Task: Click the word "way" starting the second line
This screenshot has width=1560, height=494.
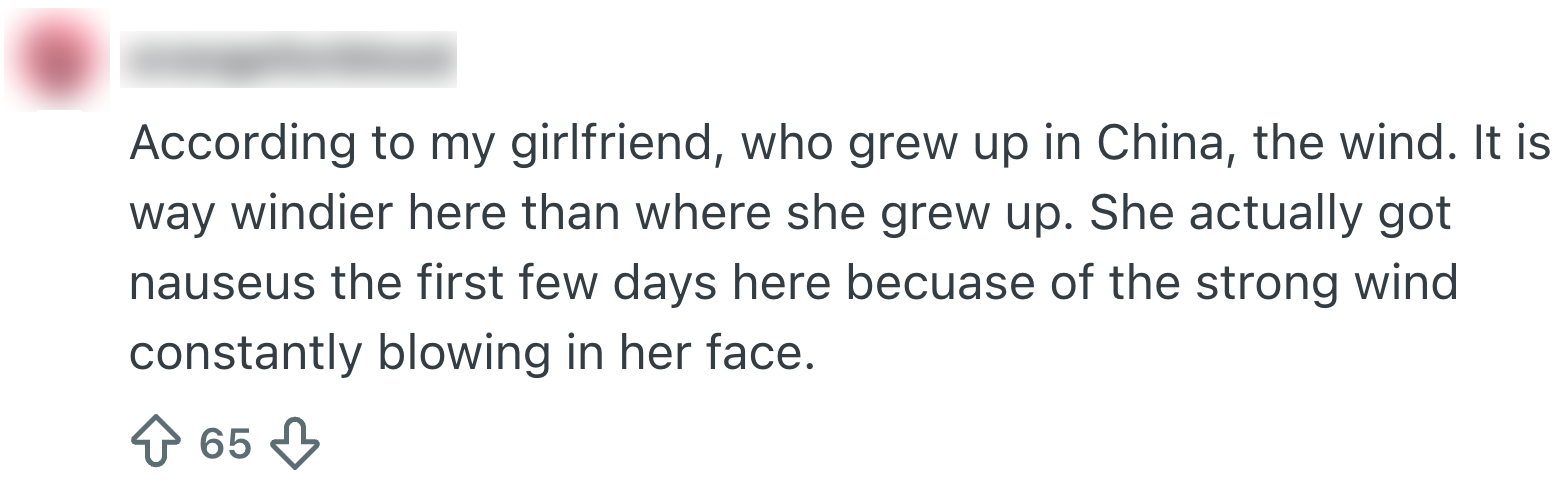Action: point(166,215)
